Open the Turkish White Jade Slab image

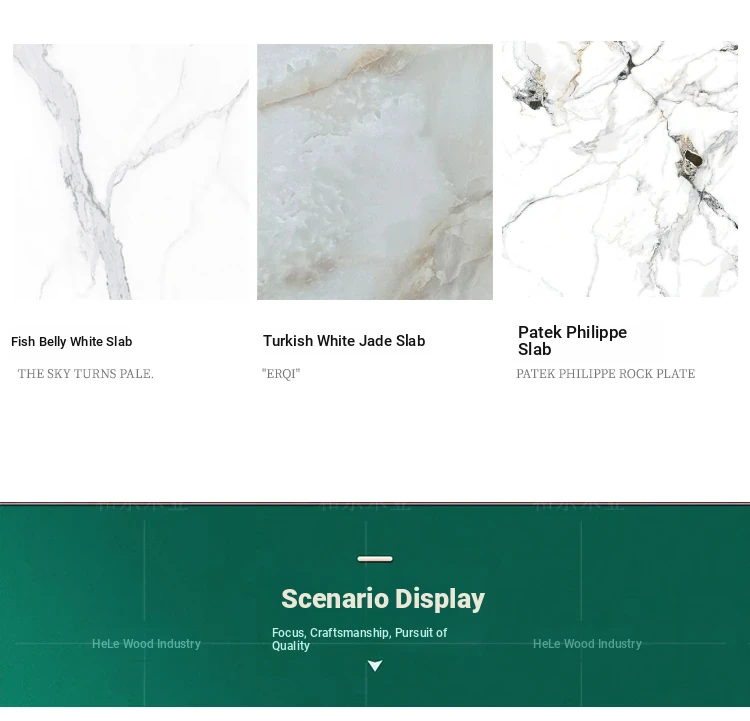pos(375,172)
